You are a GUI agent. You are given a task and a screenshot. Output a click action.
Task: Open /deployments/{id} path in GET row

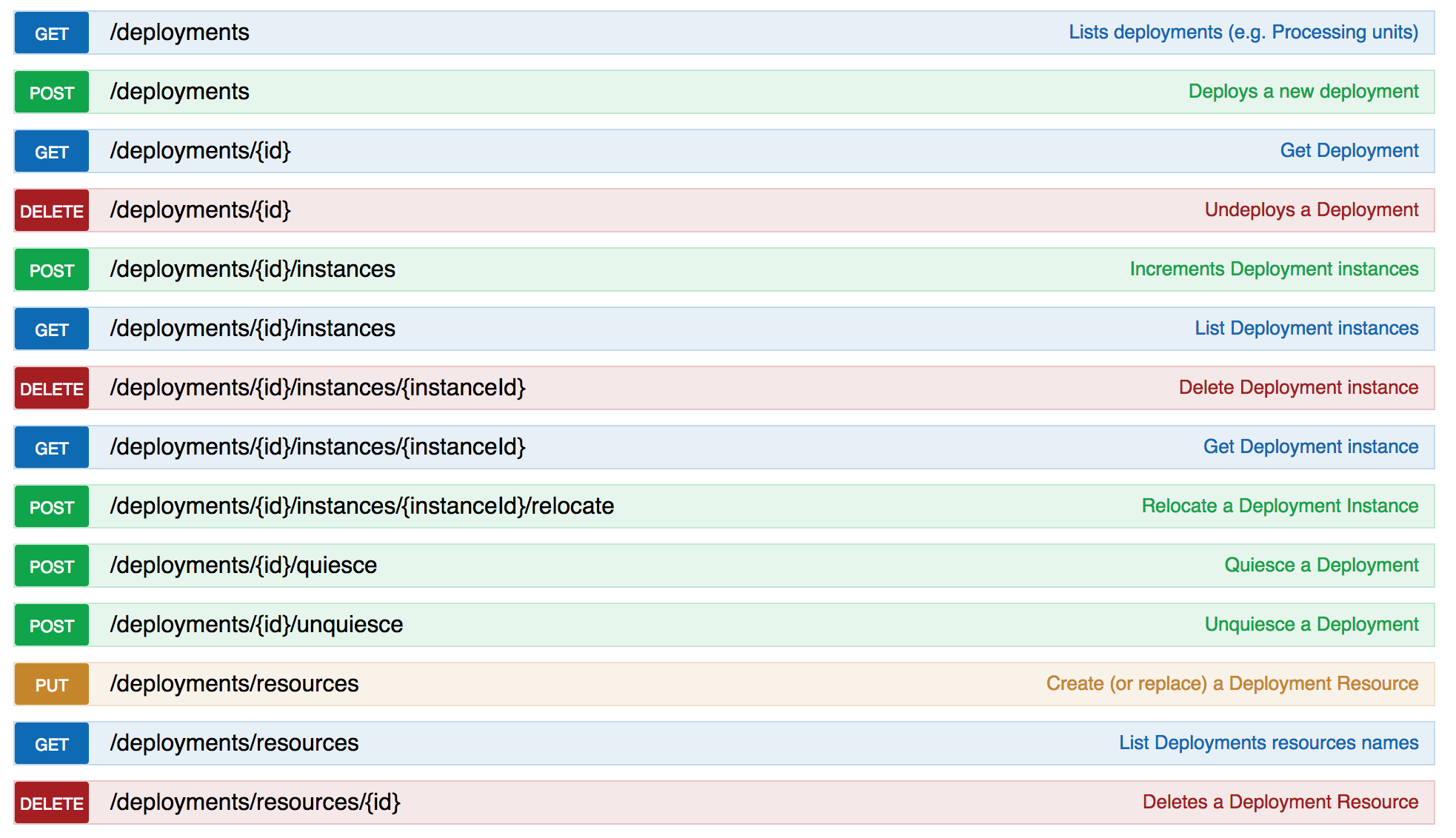[200, 151]
